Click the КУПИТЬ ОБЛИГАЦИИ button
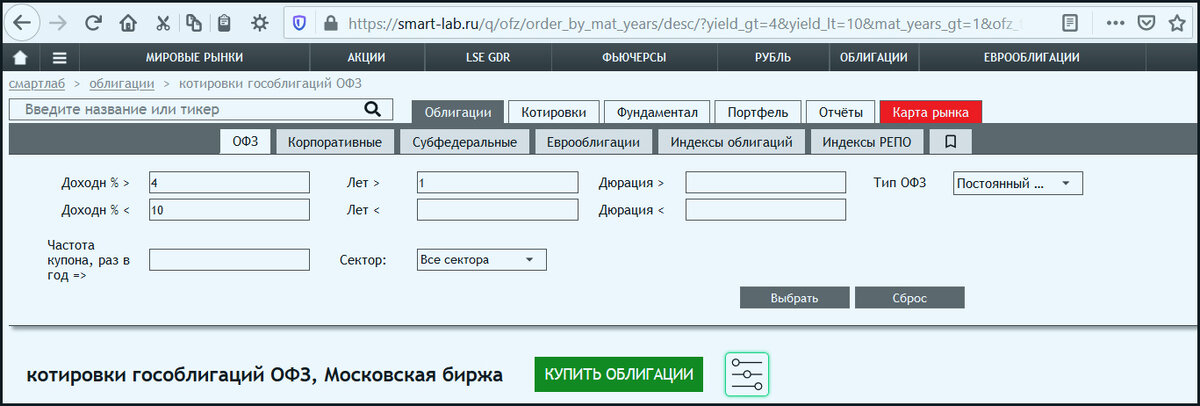Image resolution: width=1200 pixels, height=406 pixels. pos(618,374)
